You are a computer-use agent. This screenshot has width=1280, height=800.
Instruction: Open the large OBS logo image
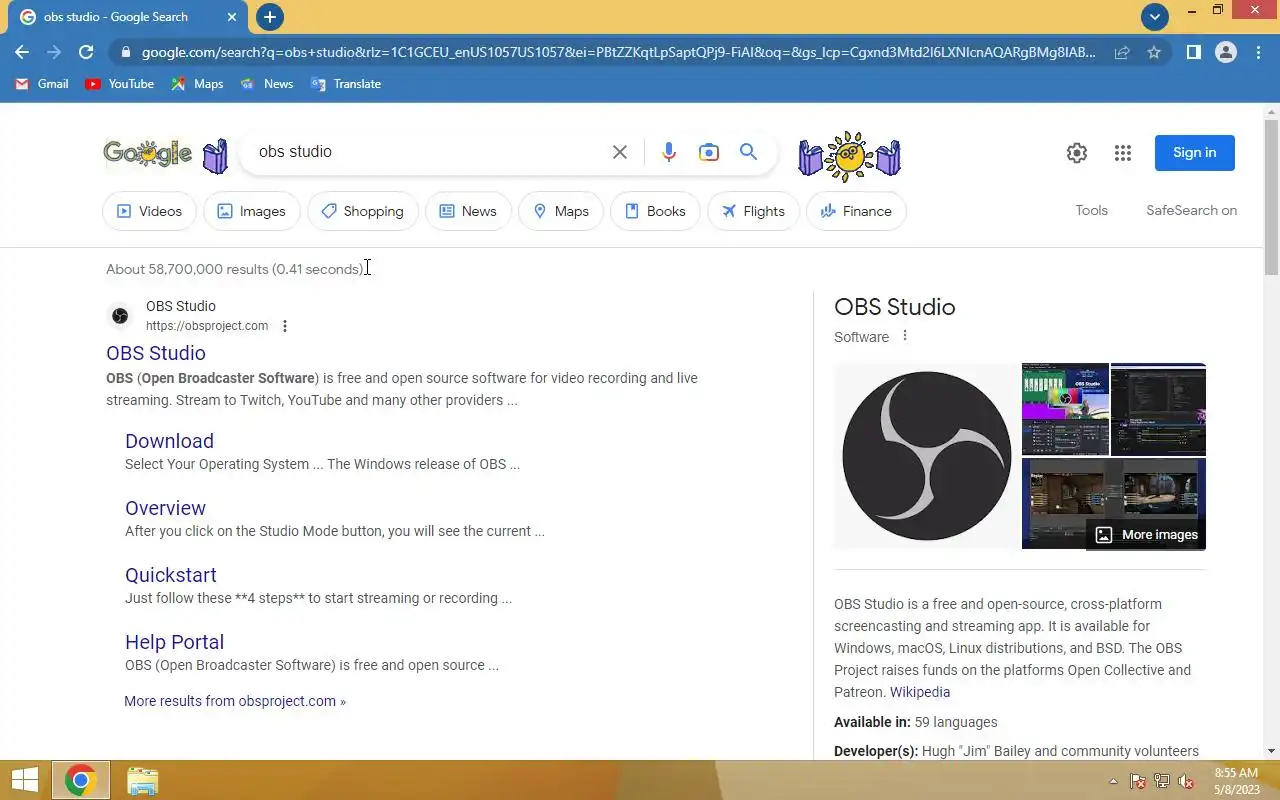tap(927, 456)
